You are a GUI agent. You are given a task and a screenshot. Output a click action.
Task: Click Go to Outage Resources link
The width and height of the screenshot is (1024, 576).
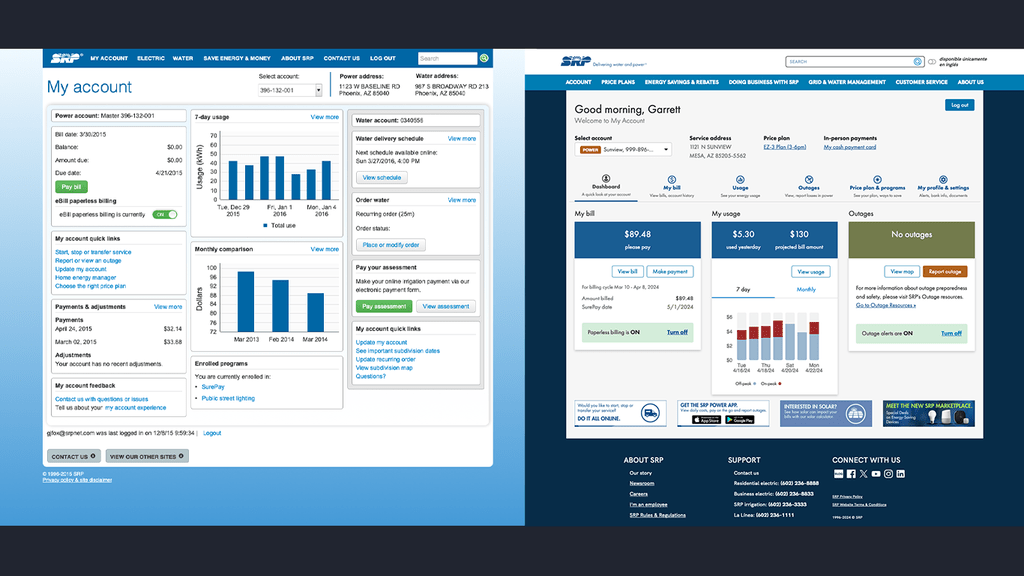pyautogui.click(x=886, y=305)
